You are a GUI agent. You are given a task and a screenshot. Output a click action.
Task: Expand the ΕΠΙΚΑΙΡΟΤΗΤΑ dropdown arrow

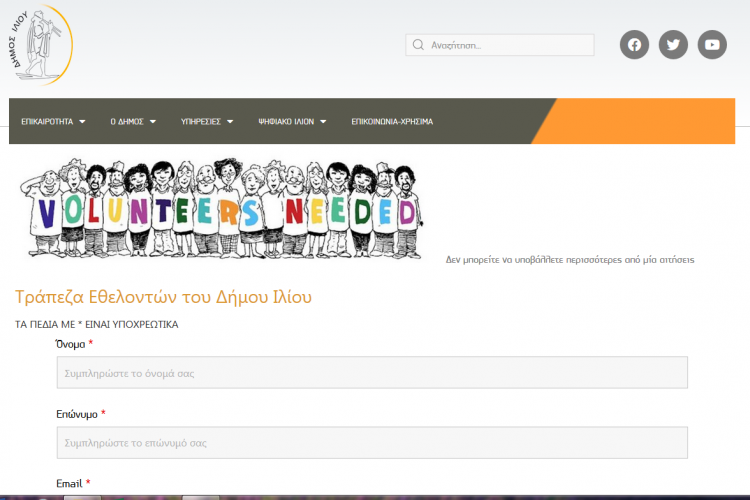(82, 122)
